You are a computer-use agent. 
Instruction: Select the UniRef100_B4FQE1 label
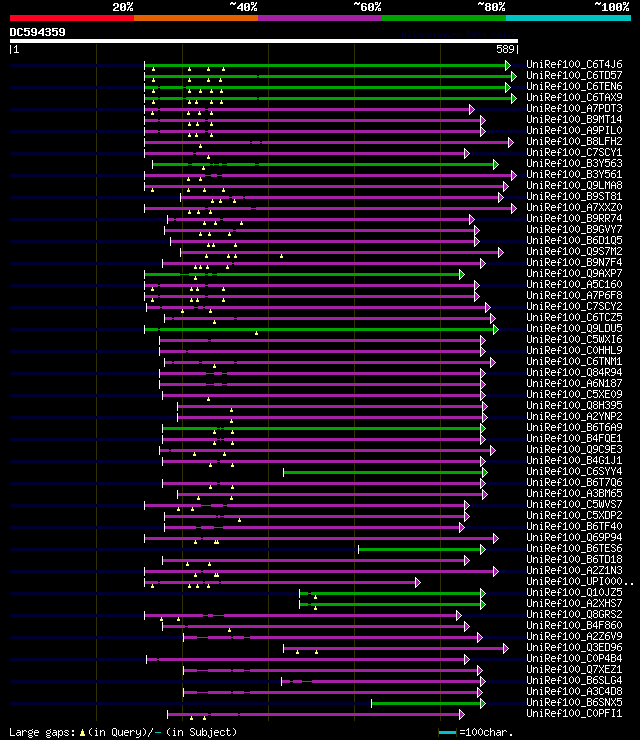[574, 438]
